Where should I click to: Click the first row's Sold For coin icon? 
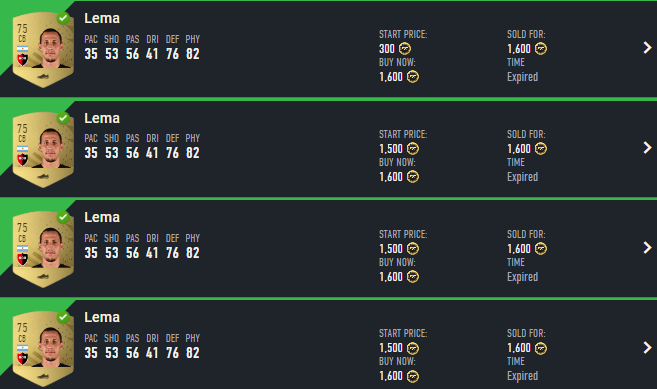[541, 49]
